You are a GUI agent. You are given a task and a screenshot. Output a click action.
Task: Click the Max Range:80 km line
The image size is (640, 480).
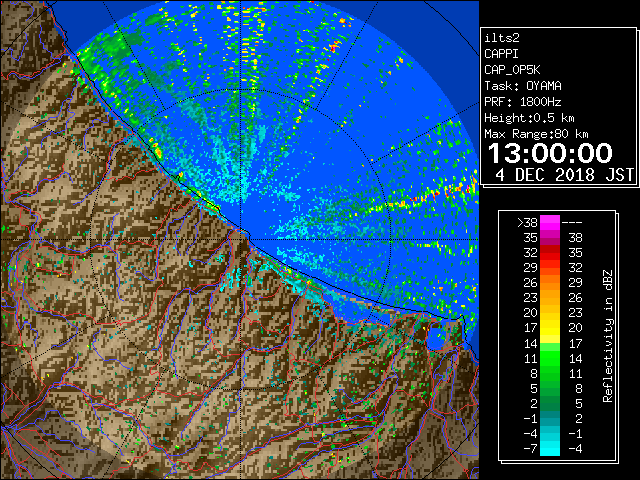[536, 134]
